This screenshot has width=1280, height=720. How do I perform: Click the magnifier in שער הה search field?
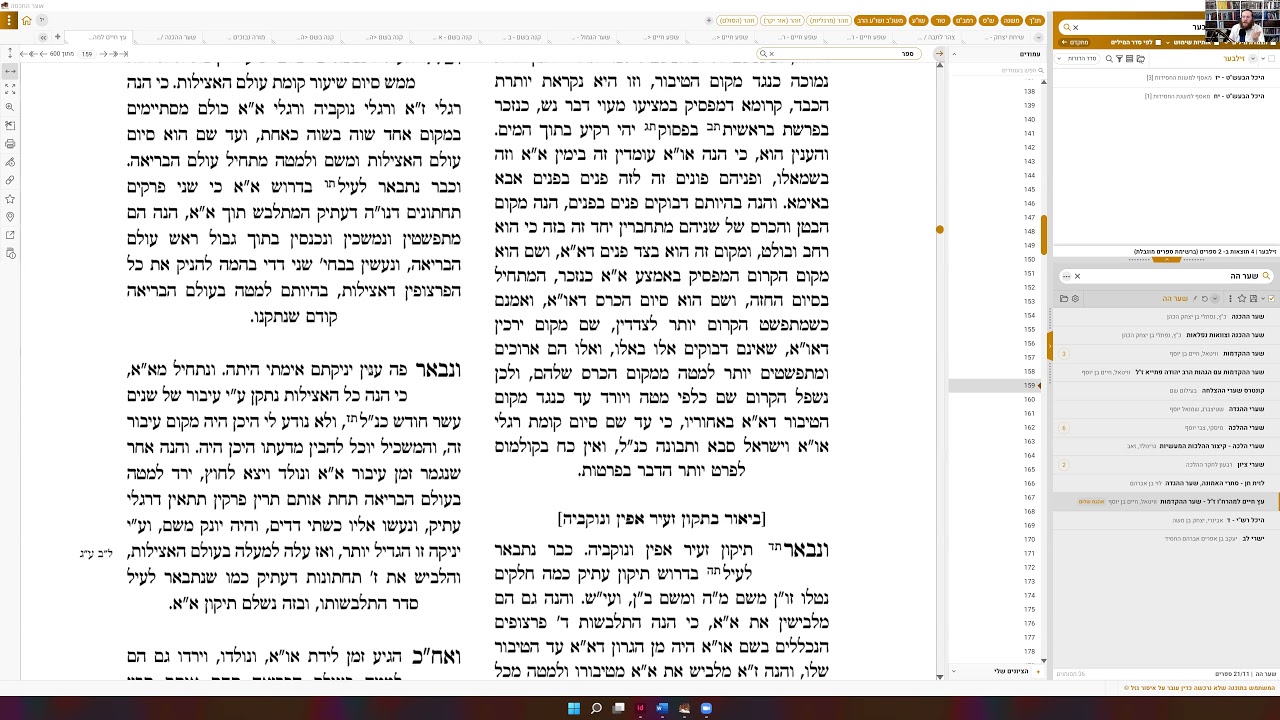pos(1266,276)
